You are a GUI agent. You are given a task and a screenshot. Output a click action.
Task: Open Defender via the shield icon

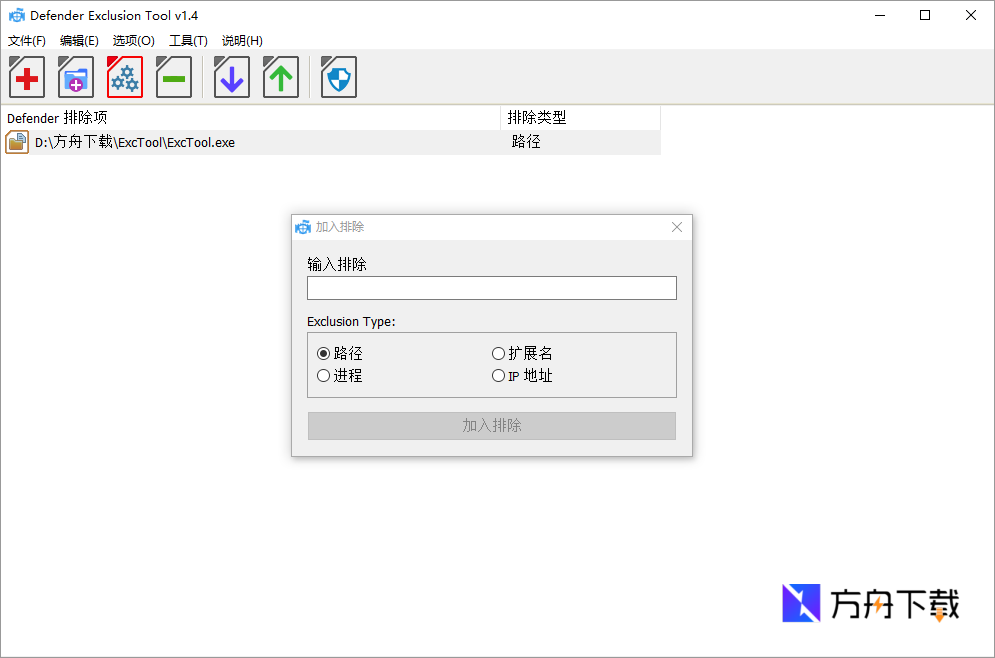pyautogui.click(x=338, y=77)
